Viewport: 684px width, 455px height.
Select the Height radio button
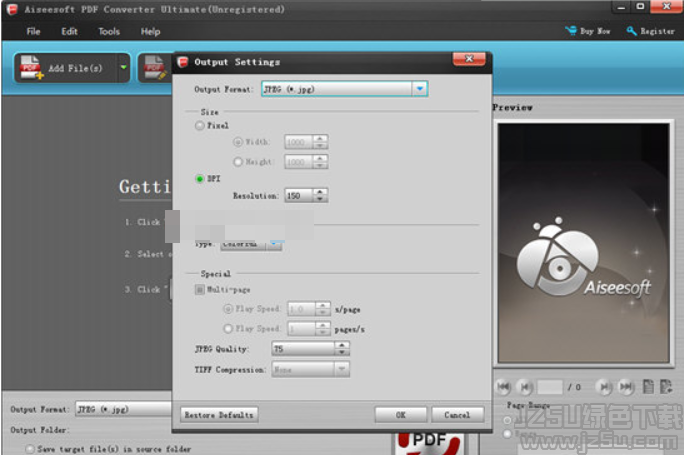[238, 162]
